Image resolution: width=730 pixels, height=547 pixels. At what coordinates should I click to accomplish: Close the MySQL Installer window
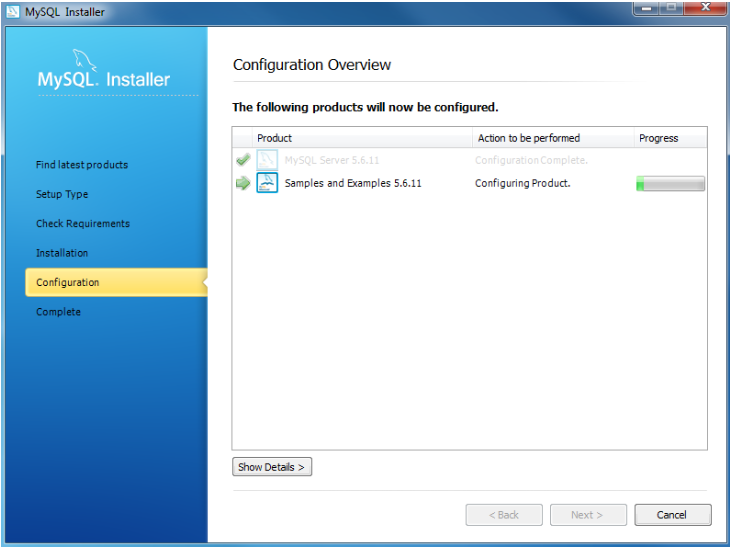pyautogui.click(x=705, y=8)
